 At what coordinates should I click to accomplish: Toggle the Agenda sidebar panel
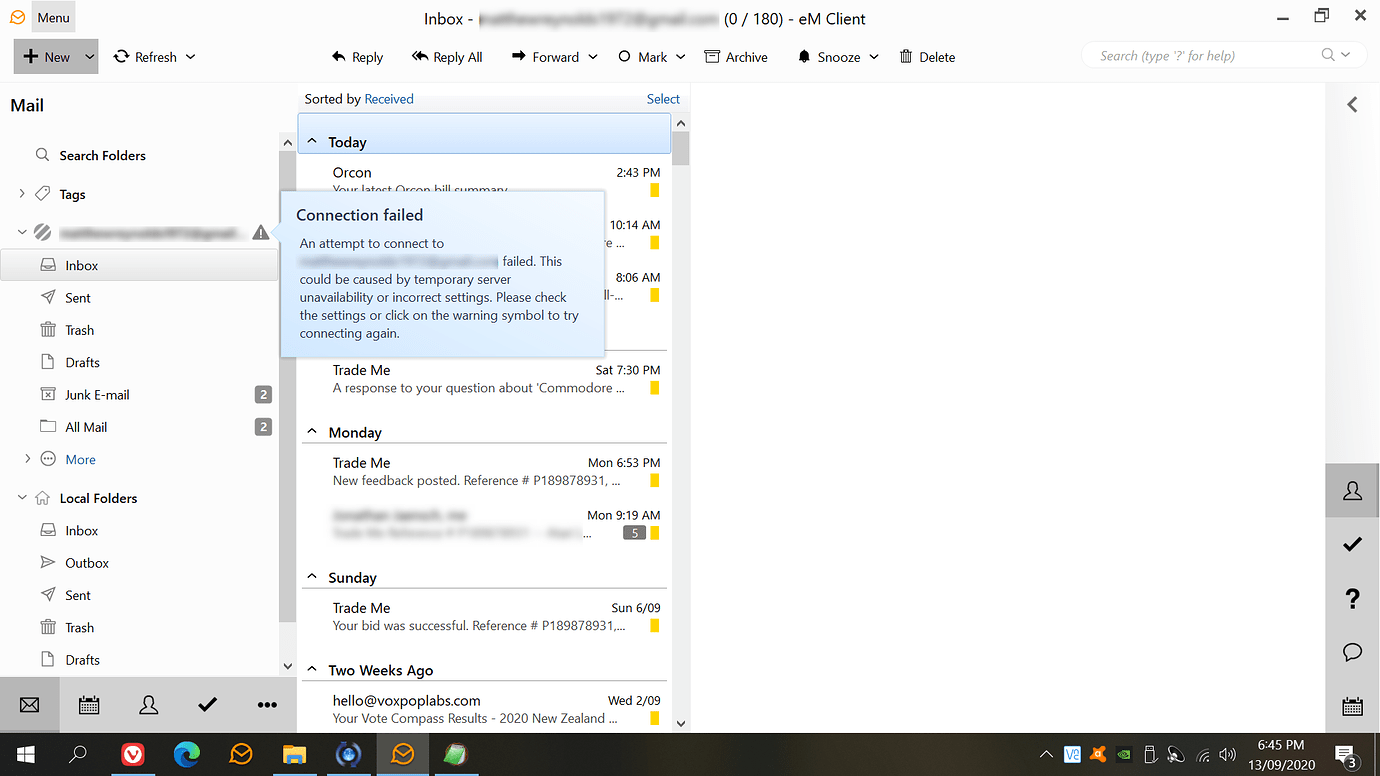(1352, 706)
